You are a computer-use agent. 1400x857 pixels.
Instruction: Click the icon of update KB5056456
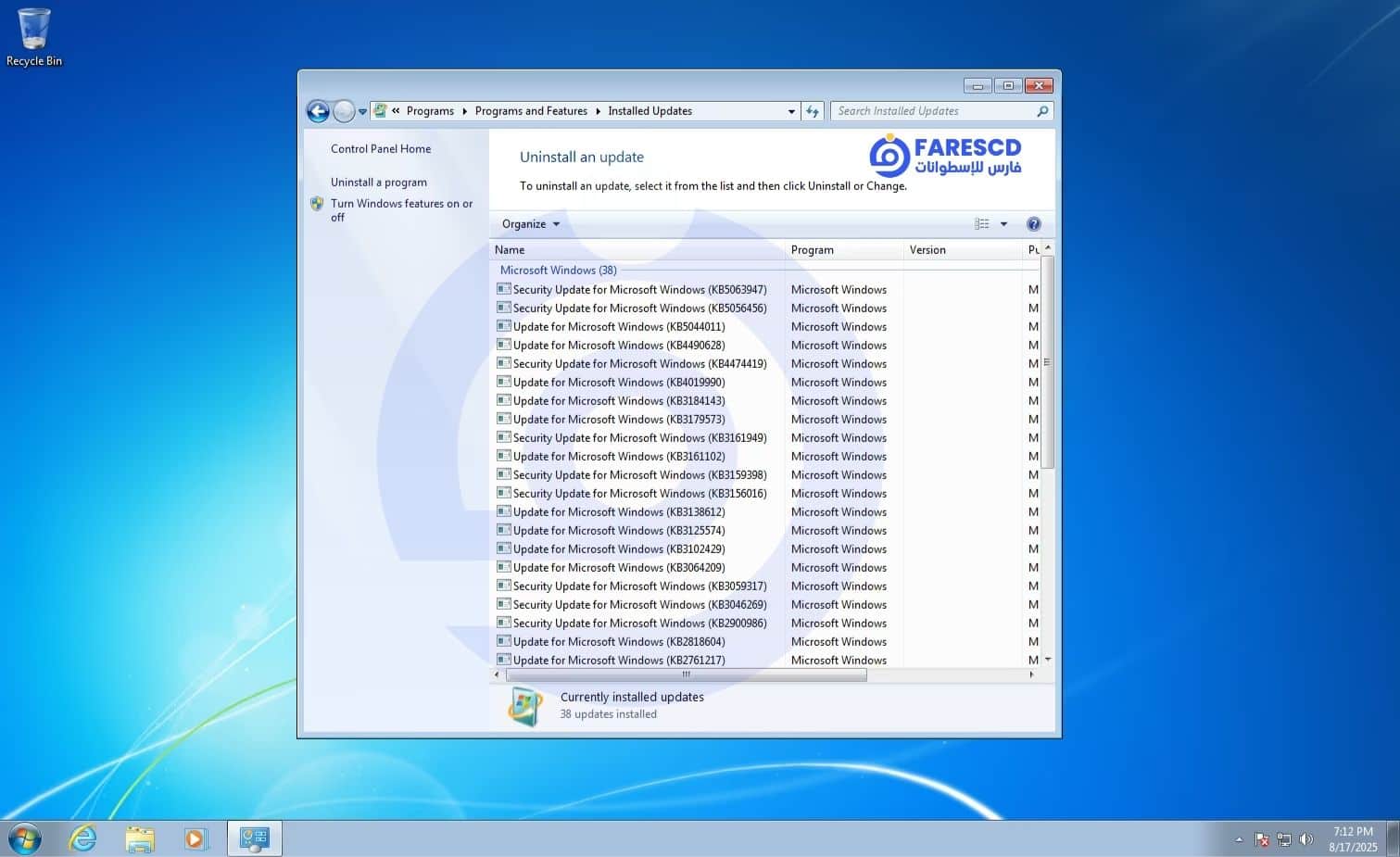pyautogui.click(x=504, y=308)
